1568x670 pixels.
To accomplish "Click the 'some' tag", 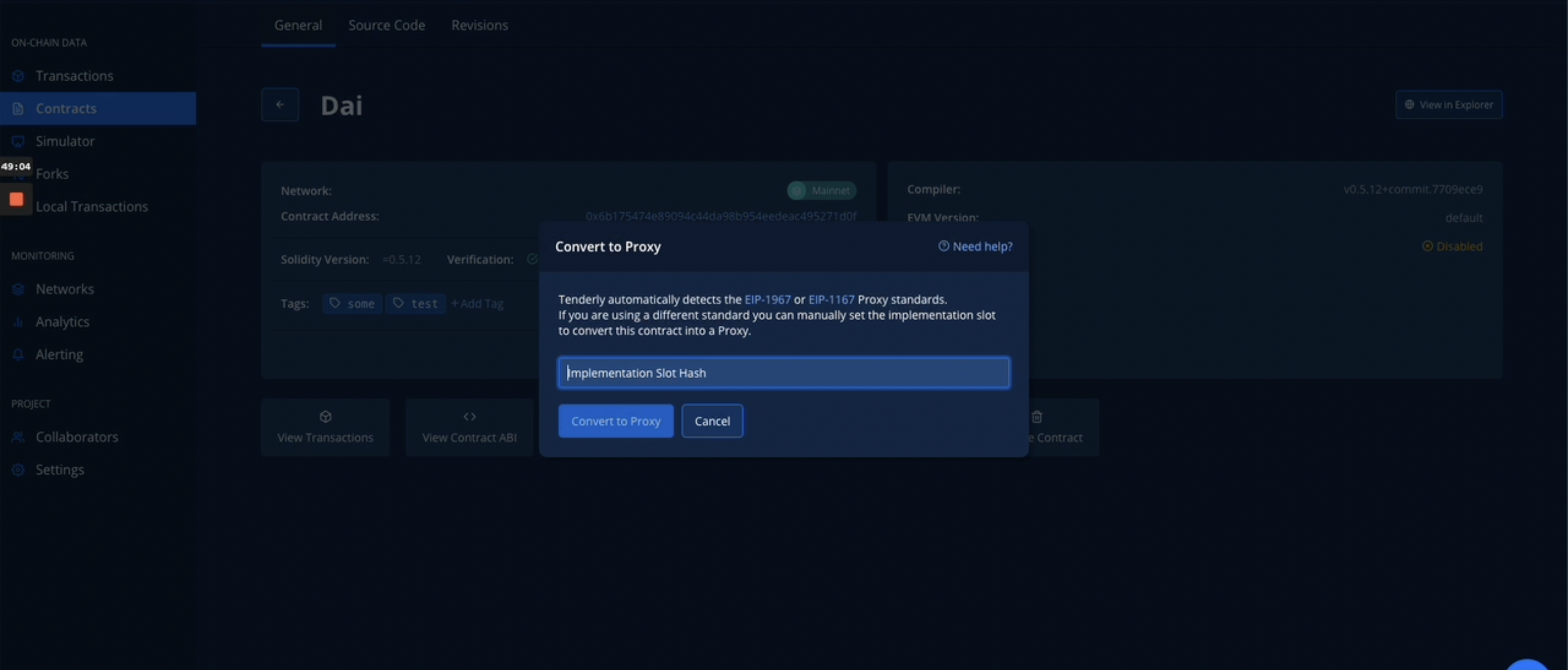I will [352, 303].
